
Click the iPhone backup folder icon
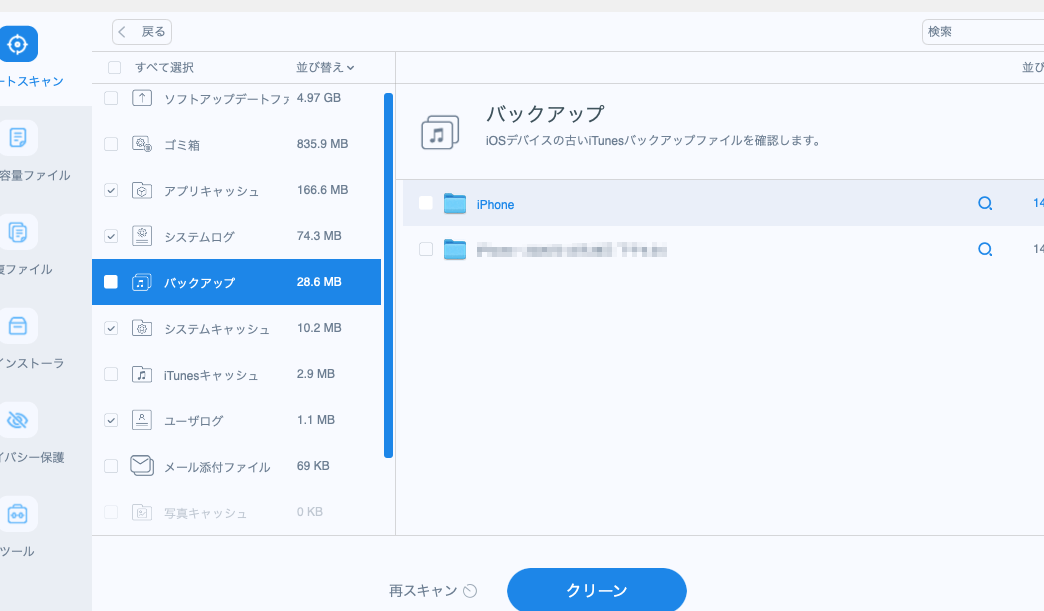point(455,203)
